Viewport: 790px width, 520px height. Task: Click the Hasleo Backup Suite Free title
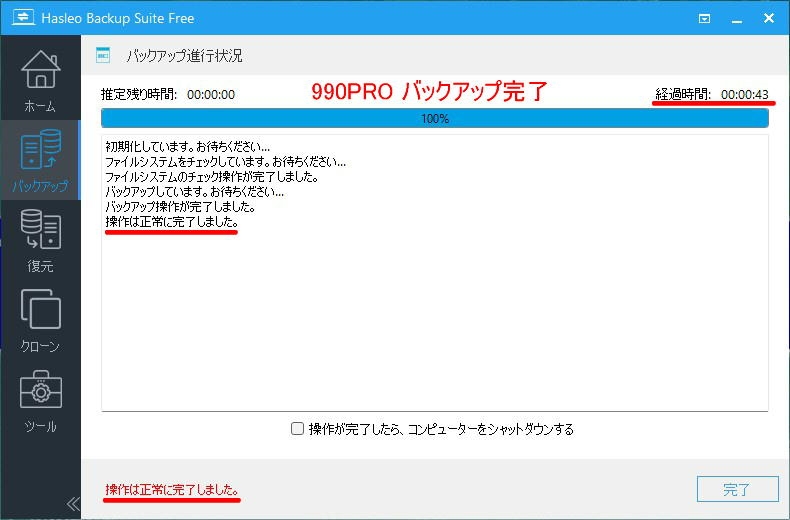click(x=117, y=18)
